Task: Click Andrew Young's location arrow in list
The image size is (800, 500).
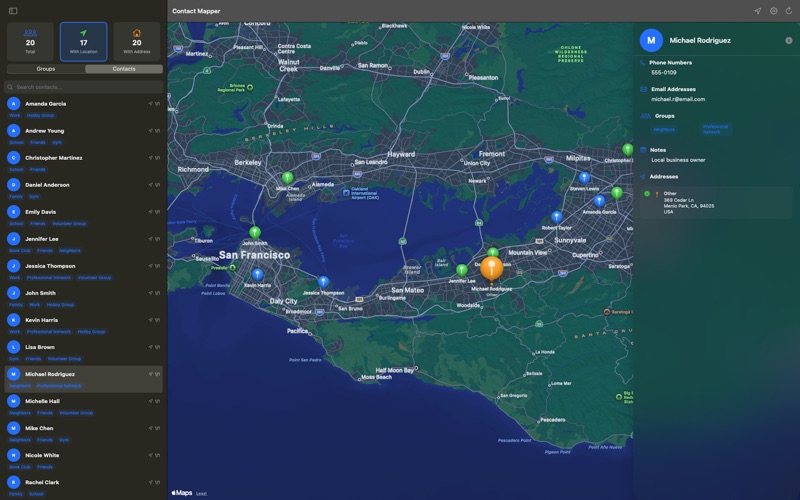Action: click(x=151, y=131)
